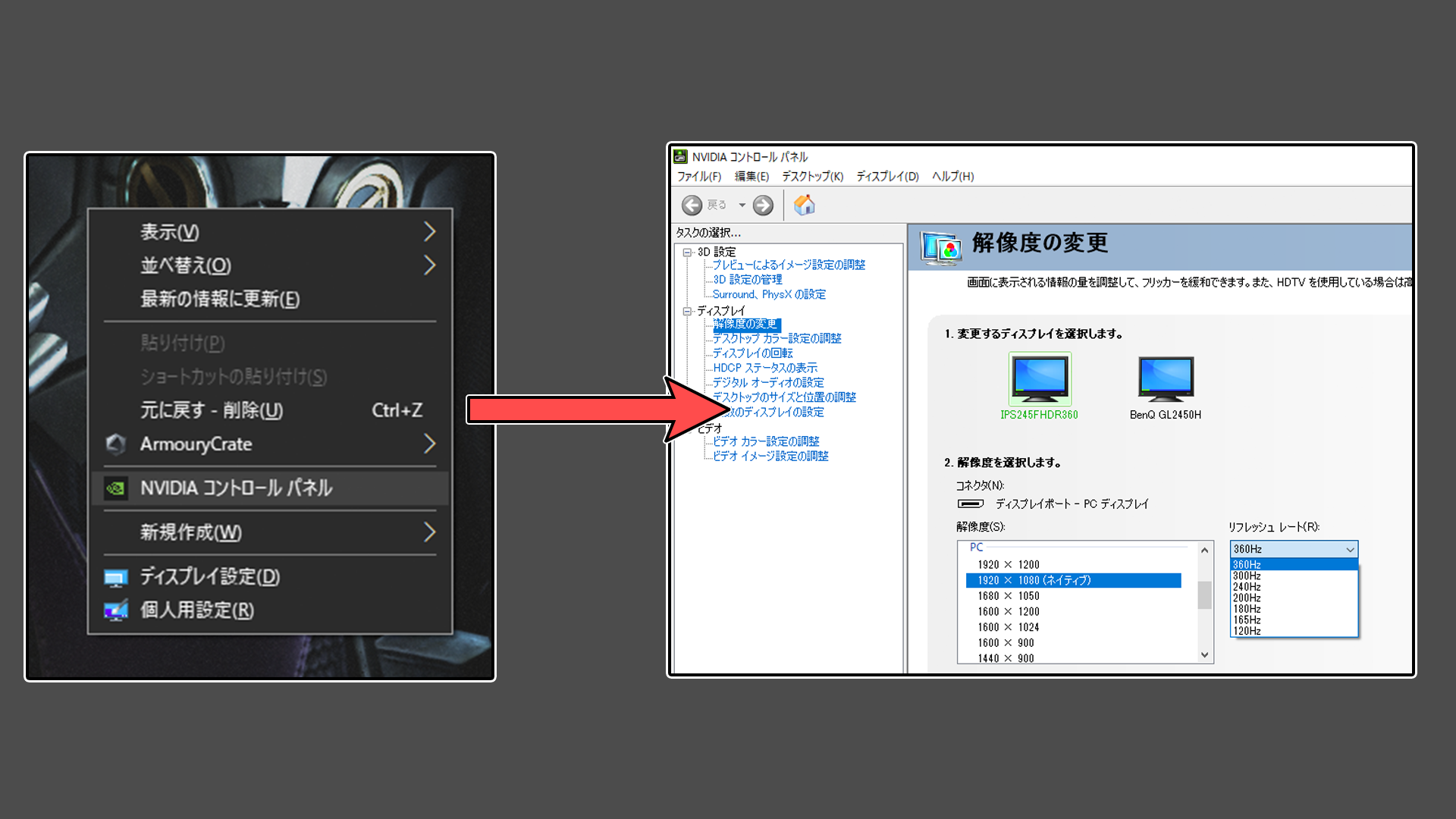Open the リフレッシュ レート 360Hz combo box

point(1294,549)
